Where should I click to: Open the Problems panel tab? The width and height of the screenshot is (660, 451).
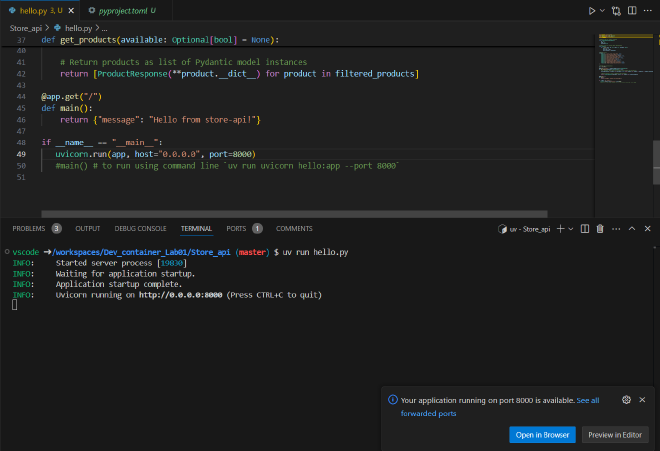click(29, 228)
